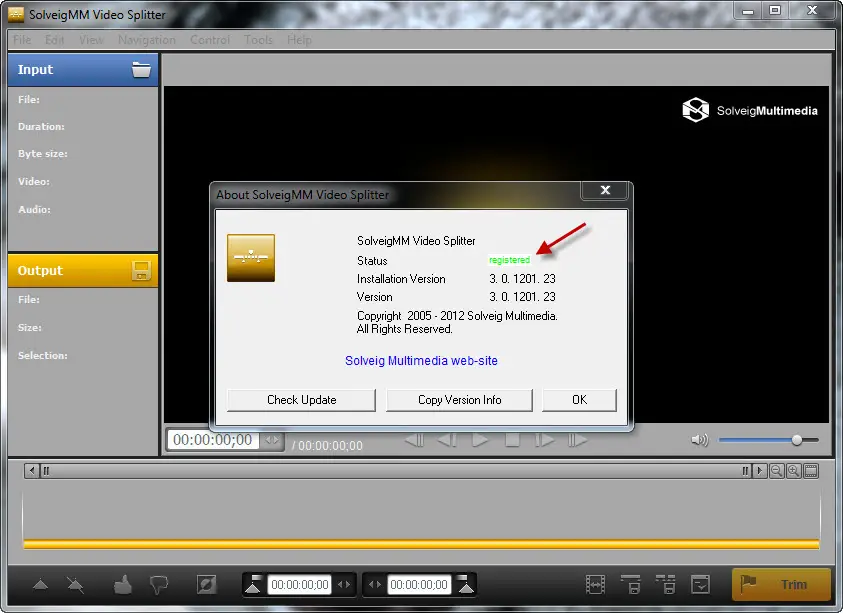
Task: Open the Edit menu
Action: pos(54,40)
